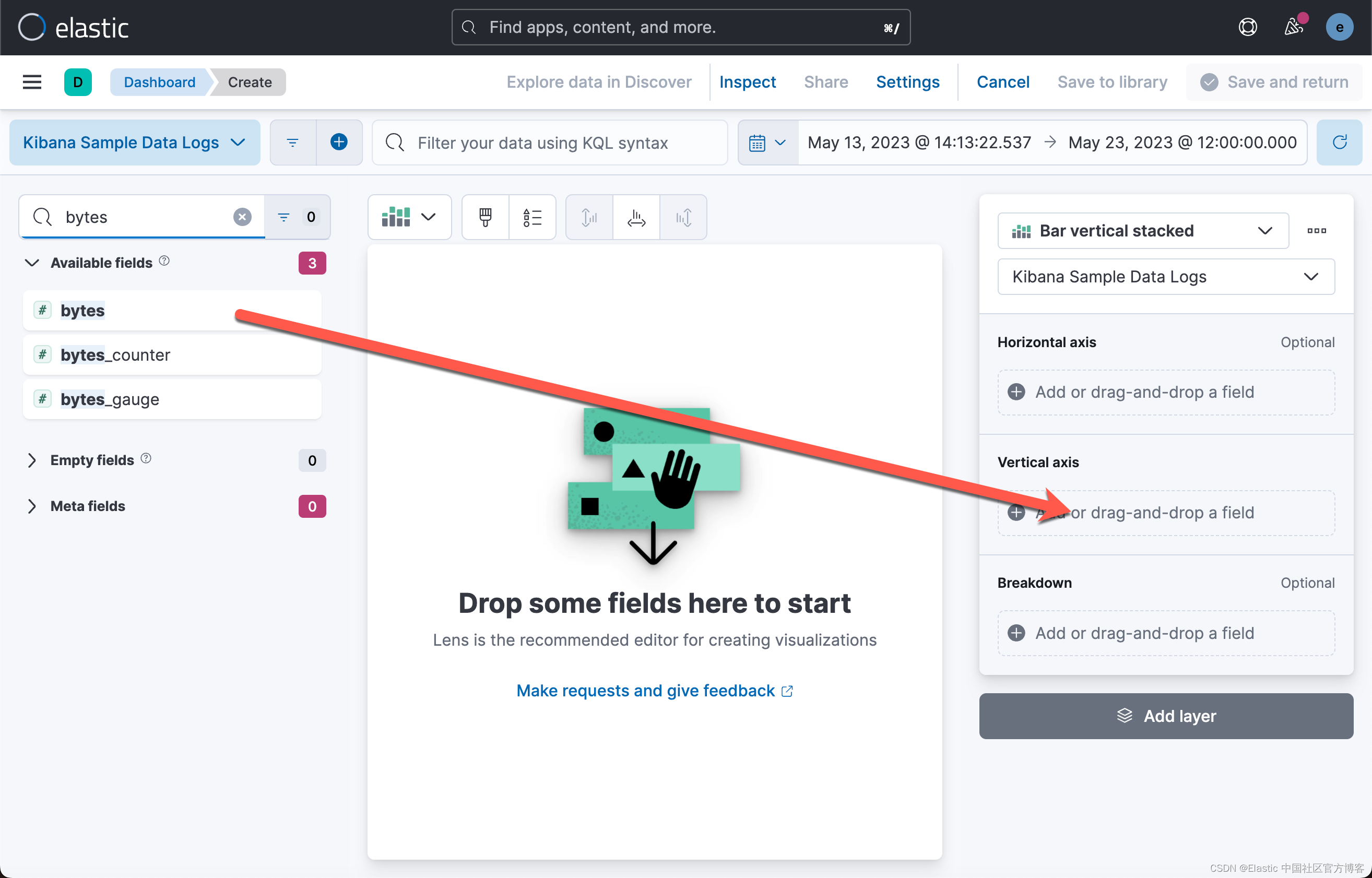1372x878 pixels.
Task: Clear the bytes field search
Action: [242, 217]
